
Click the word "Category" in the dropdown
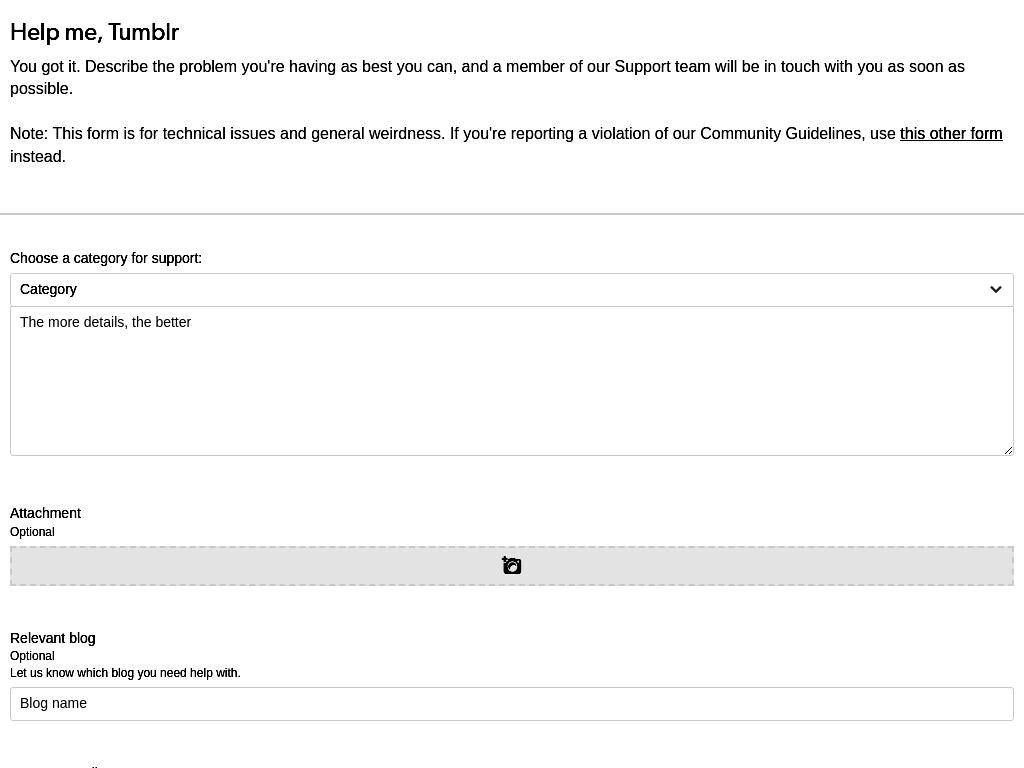(48, 289)
